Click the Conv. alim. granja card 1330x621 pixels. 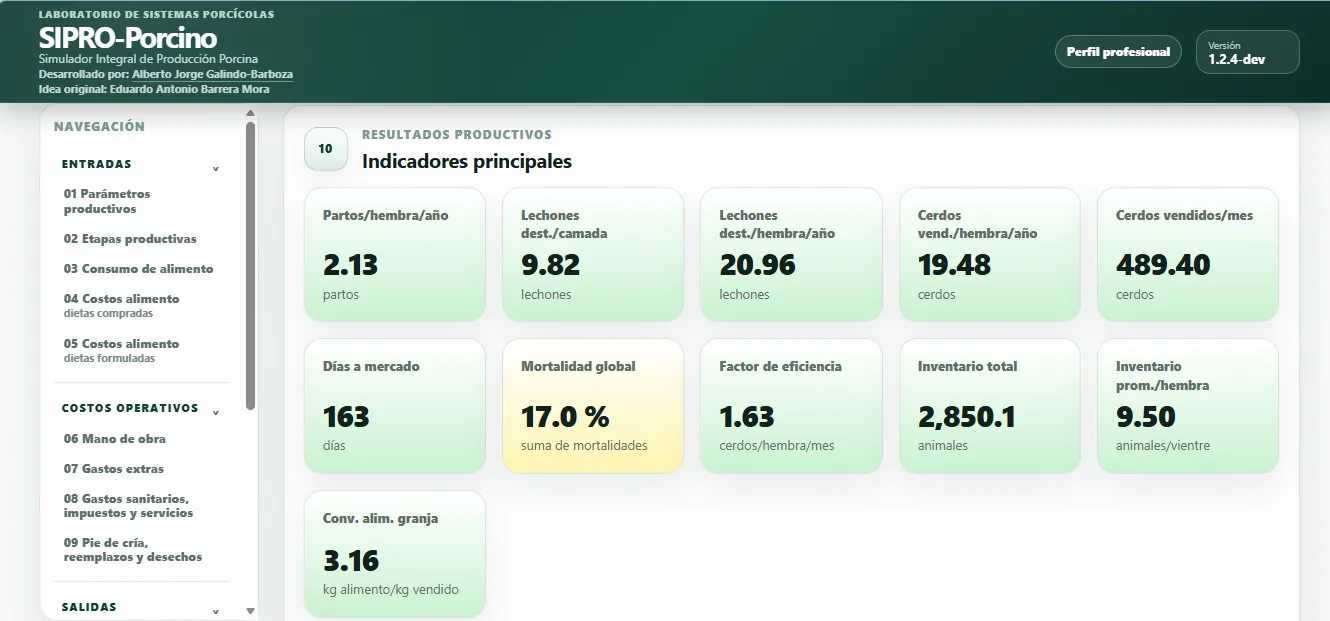tap(395, 554)
